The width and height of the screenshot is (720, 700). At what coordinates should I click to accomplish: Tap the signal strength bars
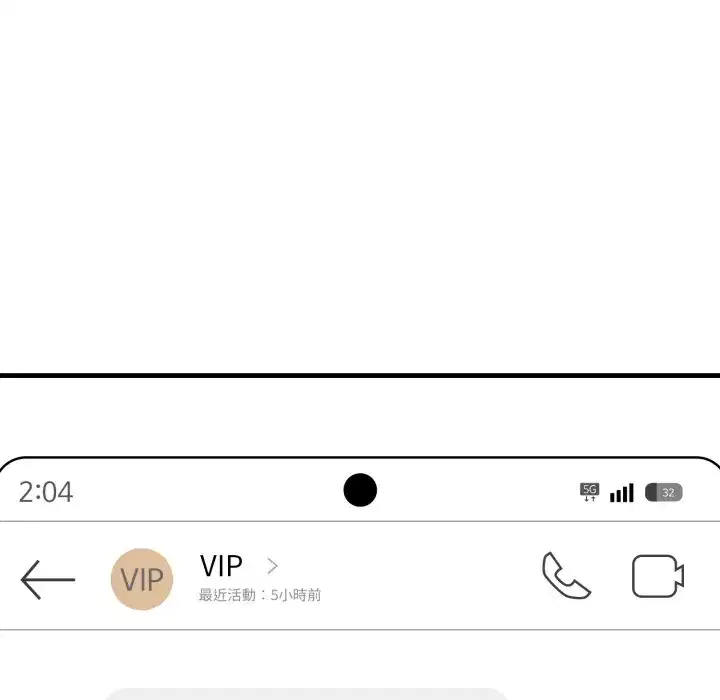(622, 493)
